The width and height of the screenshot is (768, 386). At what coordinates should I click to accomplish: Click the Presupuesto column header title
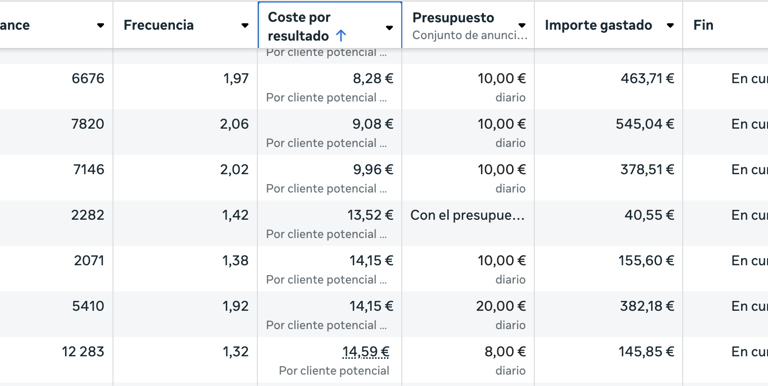pyautogui.click(x=453, y=18)
